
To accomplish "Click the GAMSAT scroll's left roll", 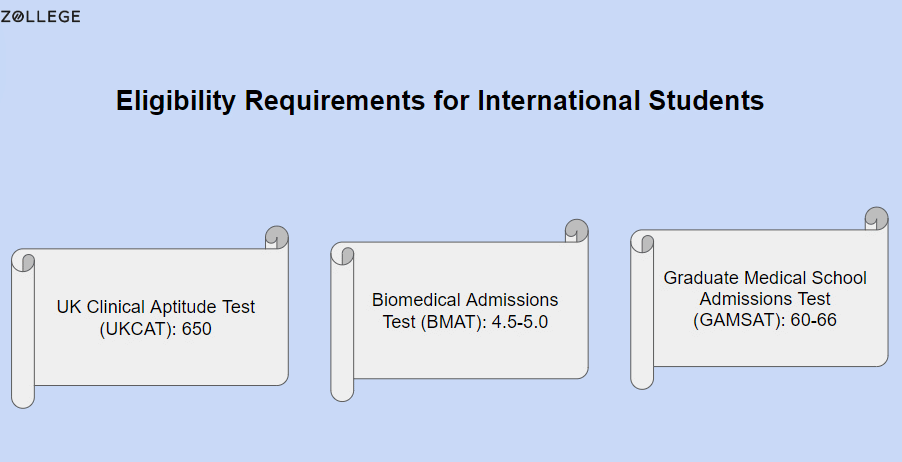I will [642, 310].
